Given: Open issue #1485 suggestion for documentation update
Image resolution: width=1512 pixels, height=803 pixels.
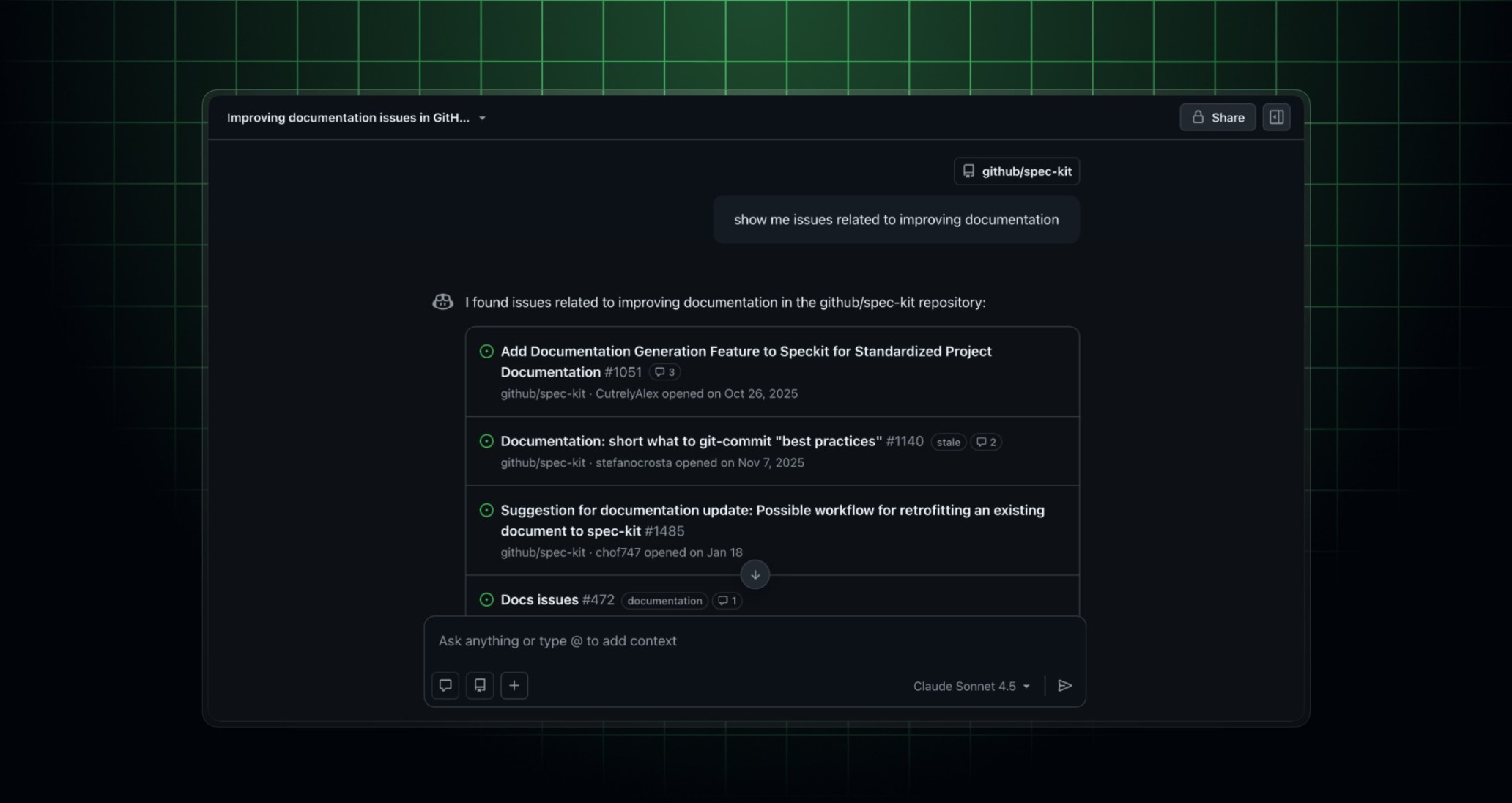Looking at the screenshot, I should [x=772, y=520].
